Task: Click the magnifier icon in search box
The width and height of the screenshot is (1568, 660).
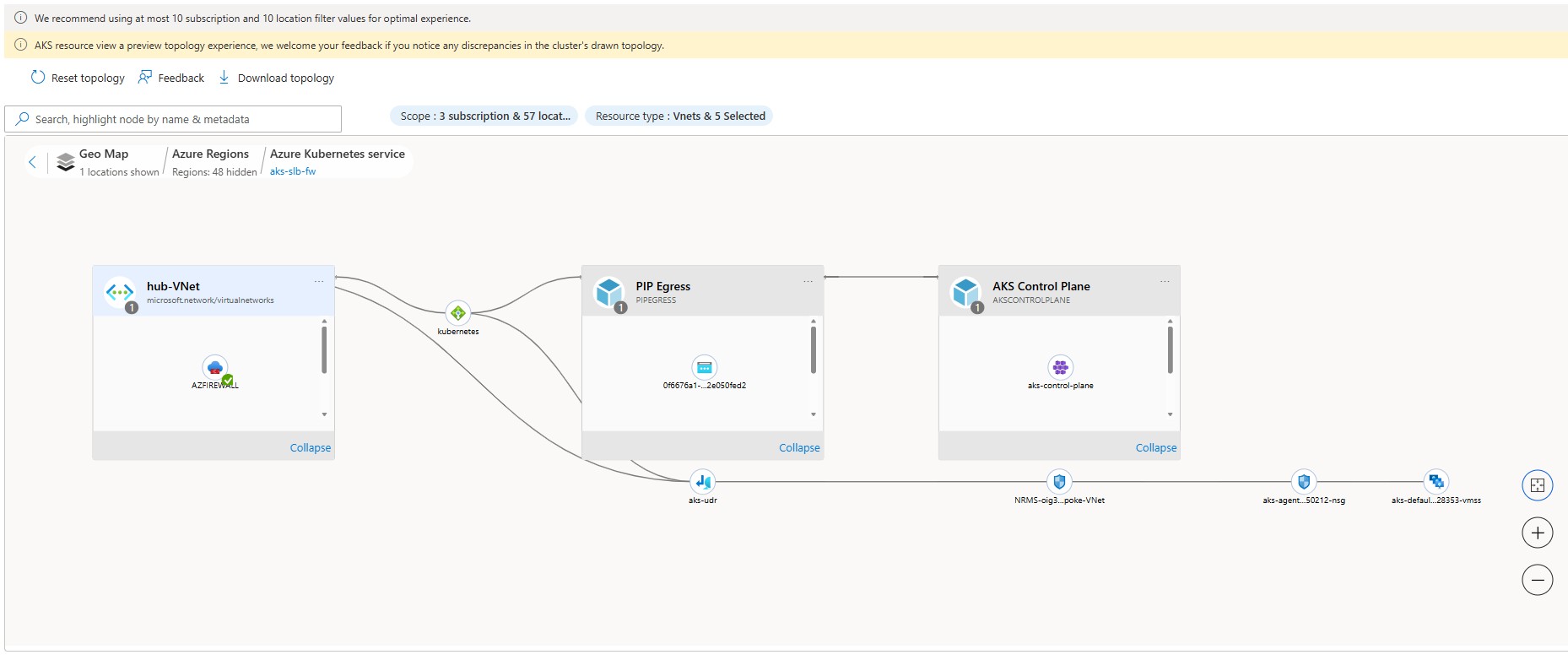Action: coord(23,119)
